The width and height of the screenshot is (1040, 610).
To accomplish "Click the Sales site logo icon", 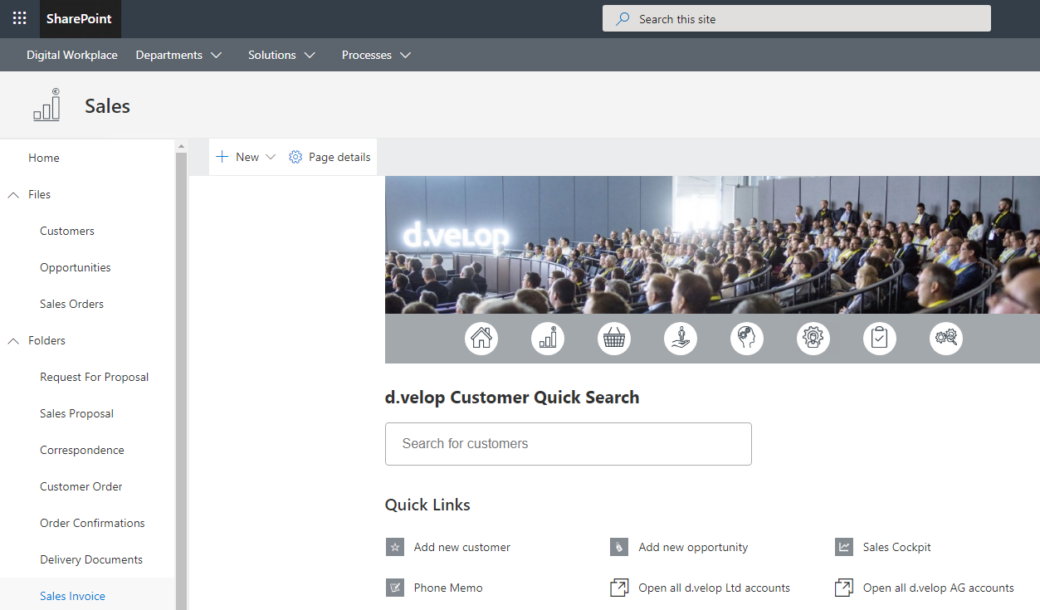I will [47, 105].
